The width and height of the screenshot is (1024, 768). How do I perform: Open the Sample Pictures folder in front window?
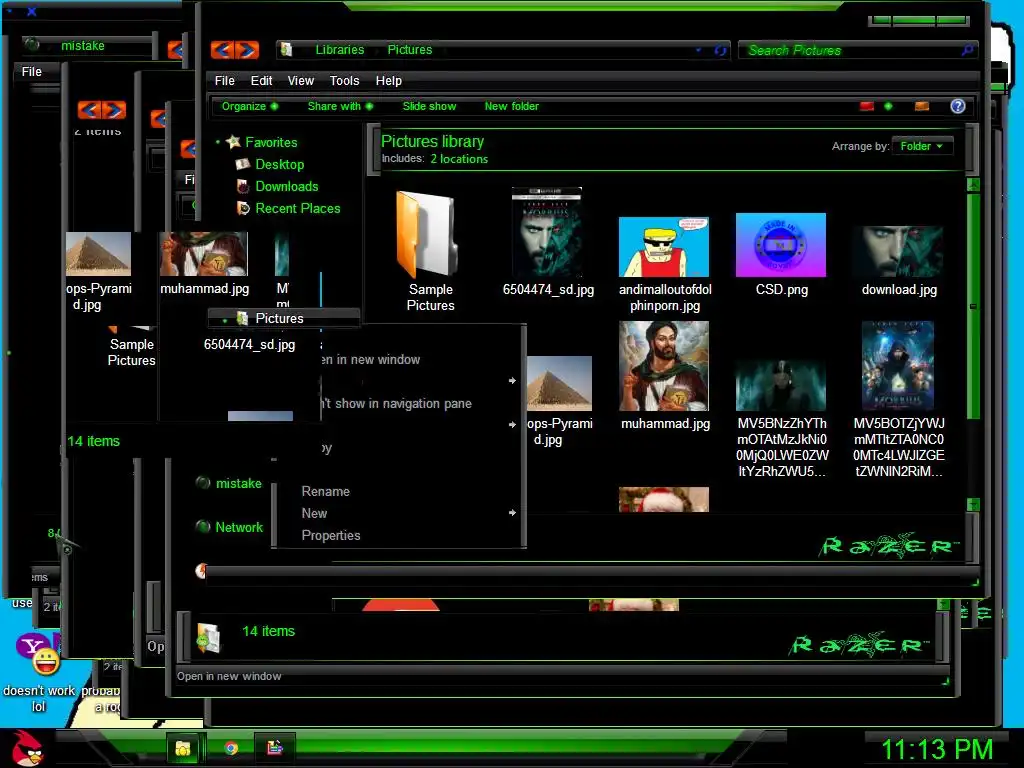click(428, 234)
